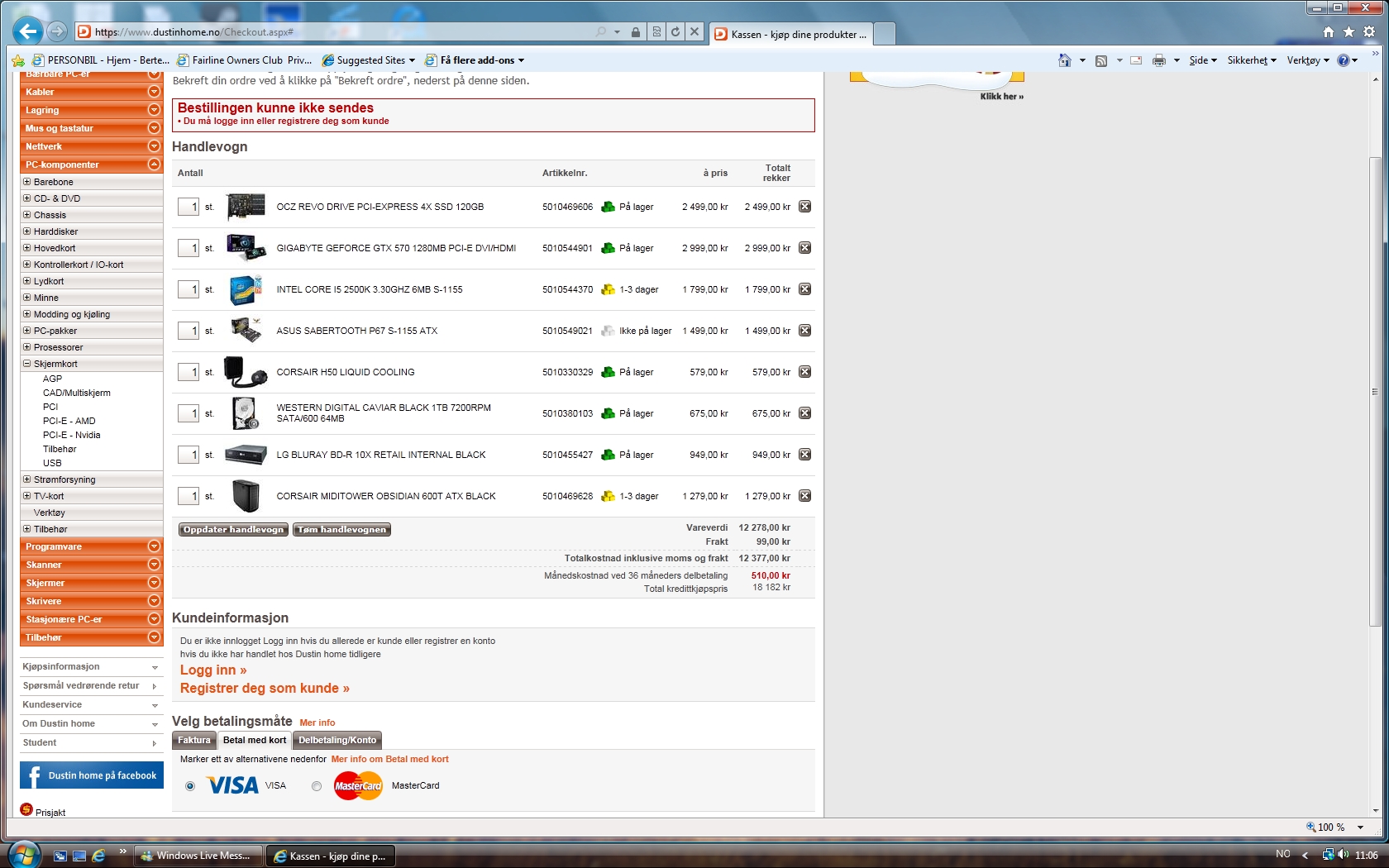Open Mer info om Betal med kort link

pos(389,759)
